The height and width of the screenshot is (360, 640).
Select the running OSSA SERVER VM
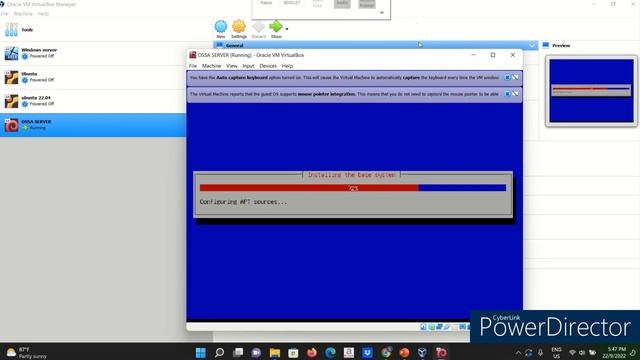click(x=93, y=125)
